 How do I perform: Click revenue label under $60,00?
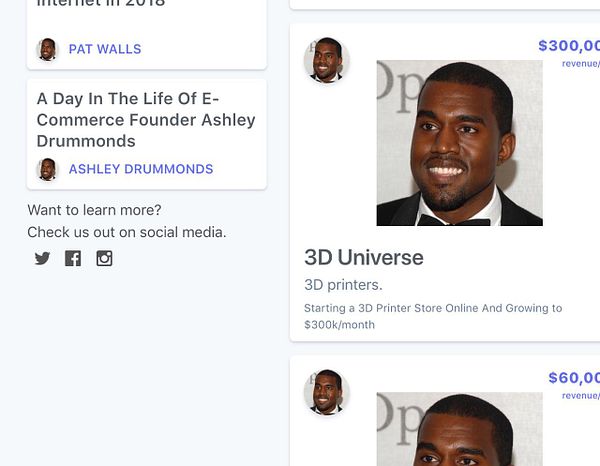click(581, 396)
